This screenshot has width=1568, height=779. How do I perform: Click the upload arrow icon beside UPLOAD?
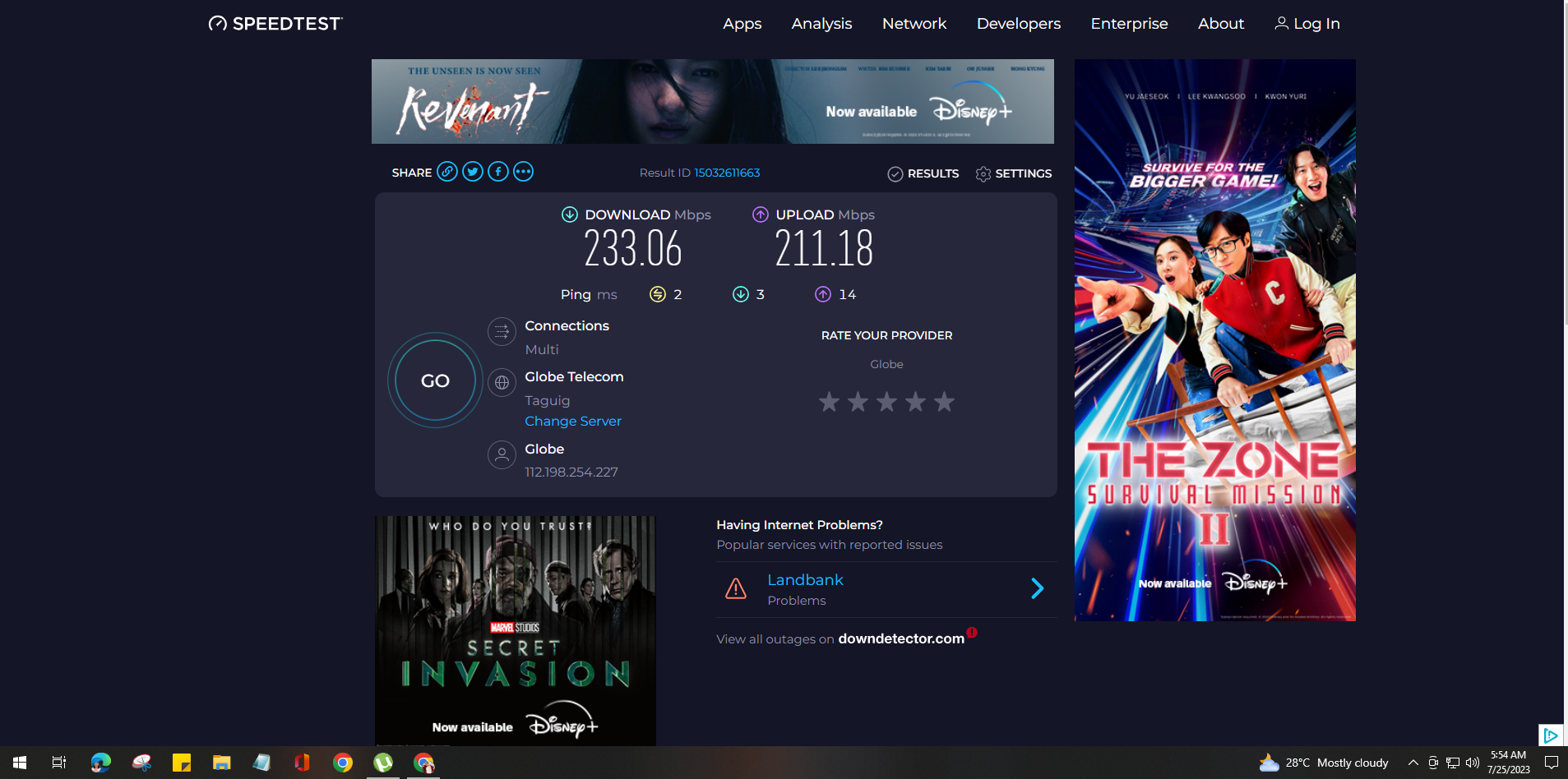coord(761,214)
